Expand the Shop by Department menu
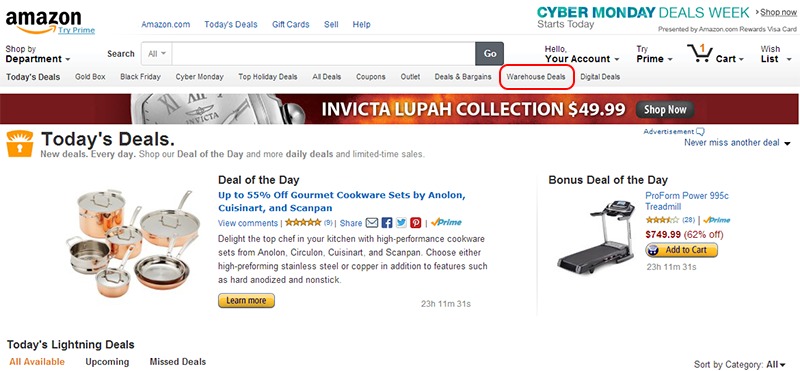Image resolution: width=800 pixels, height=371 pixels. tap(38, 54)
